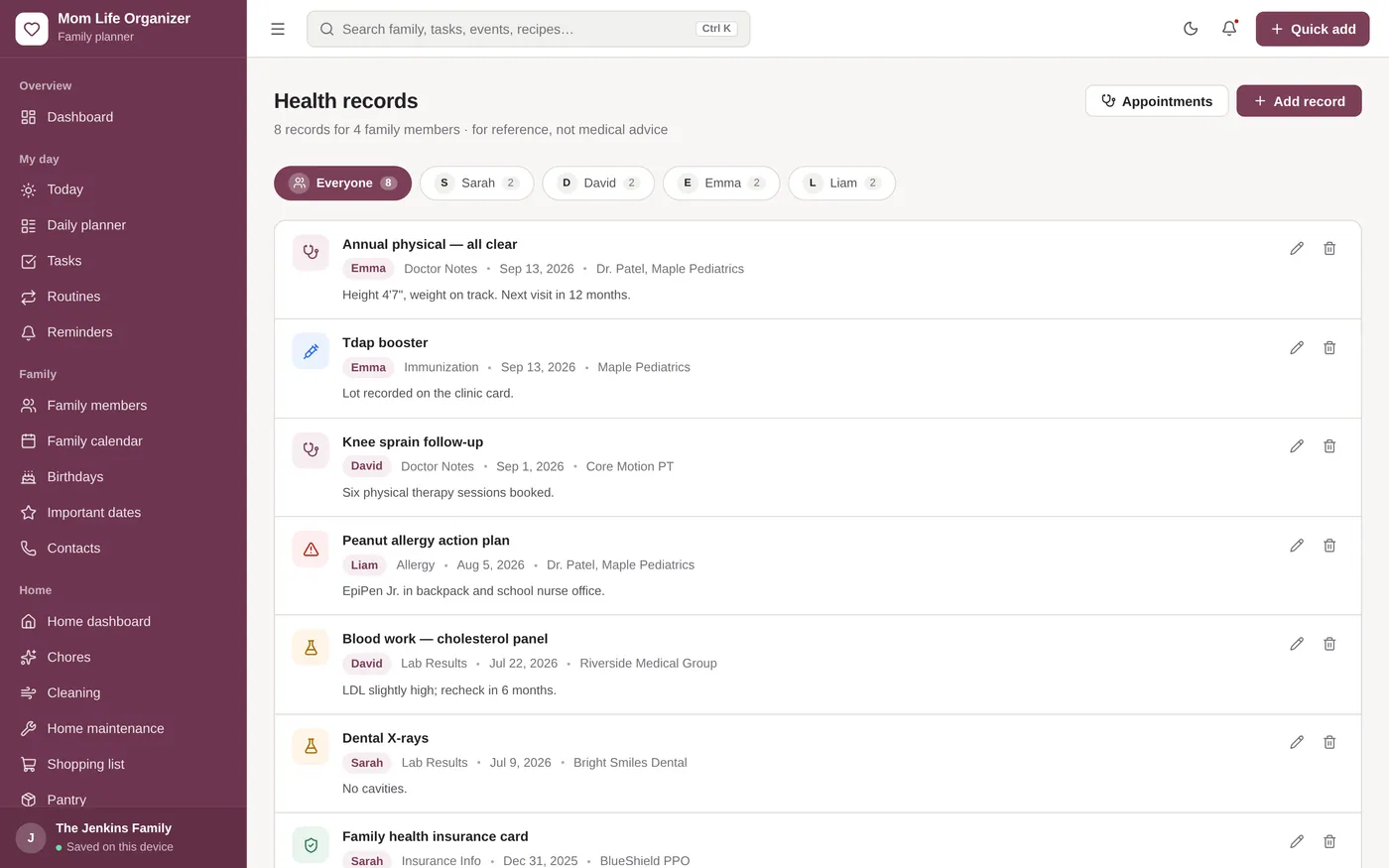Show Liam's records with the filter chip

[842, 184]
